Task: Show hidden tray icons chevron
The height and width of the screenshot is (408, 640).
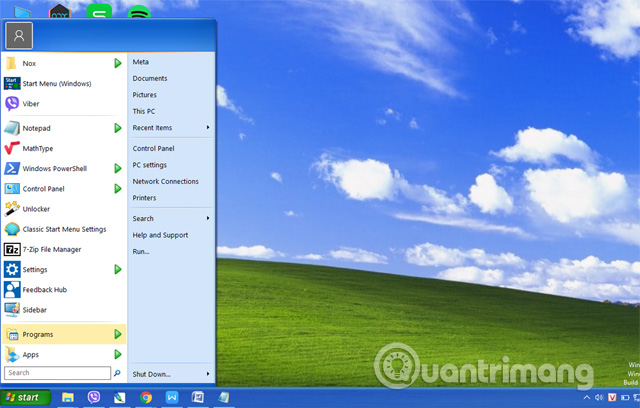Action: pyautogui.click(x=587, y=397)
